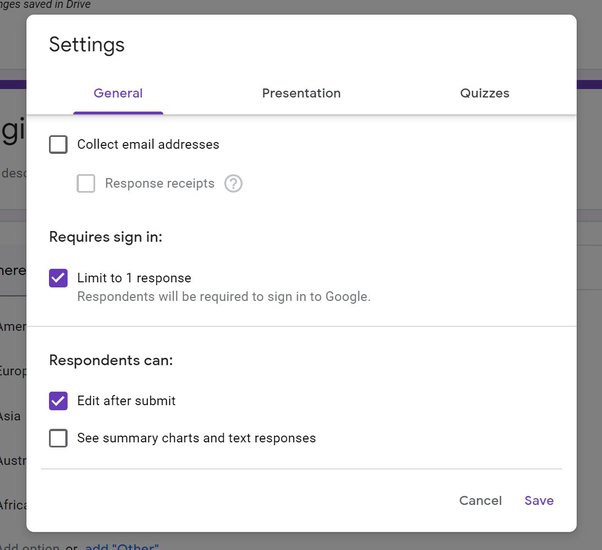Click the "Edit after submit" label text
602x550 pixels.
[126, 401]
